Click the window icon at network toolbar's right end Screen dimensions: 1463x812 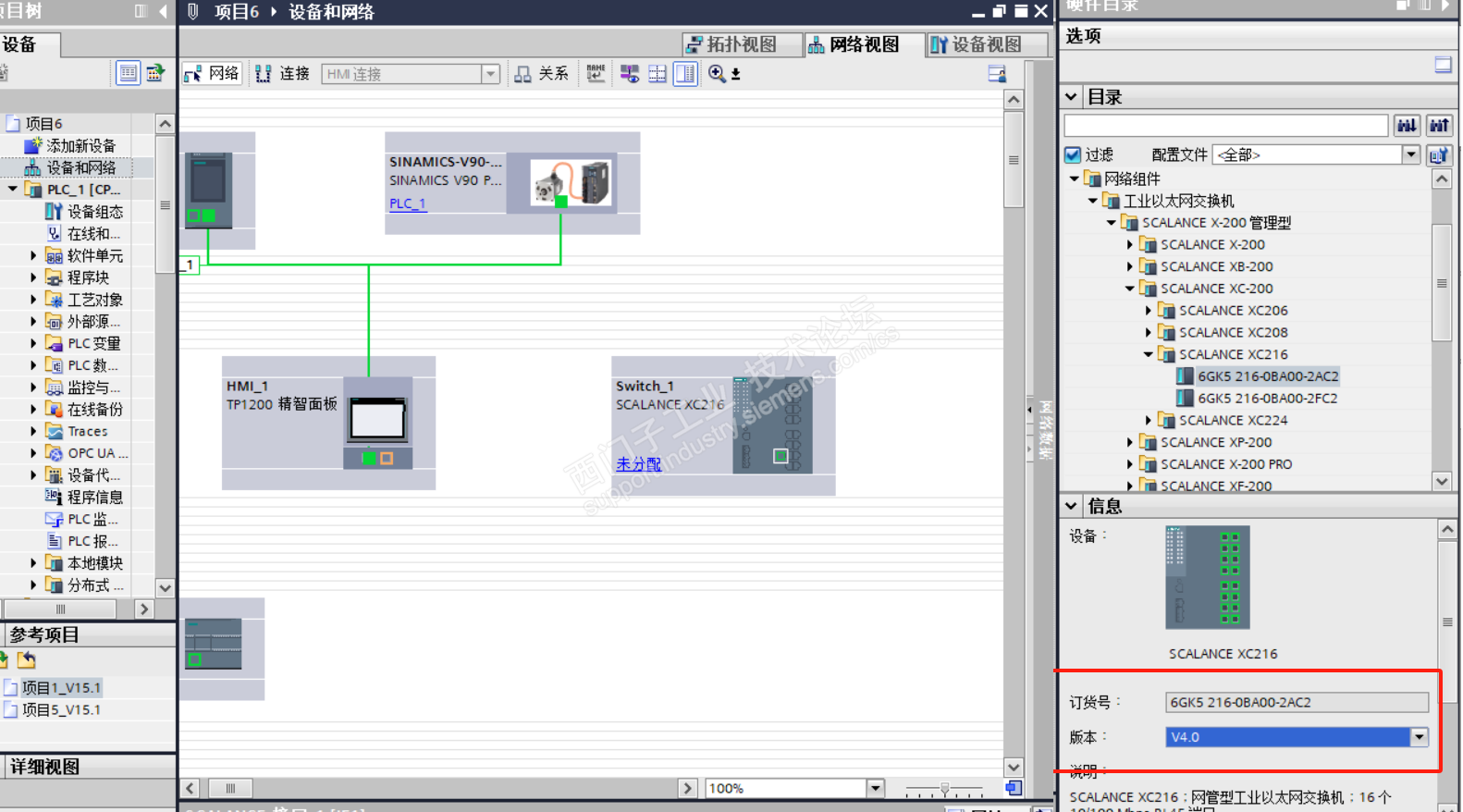coord(997,74)
